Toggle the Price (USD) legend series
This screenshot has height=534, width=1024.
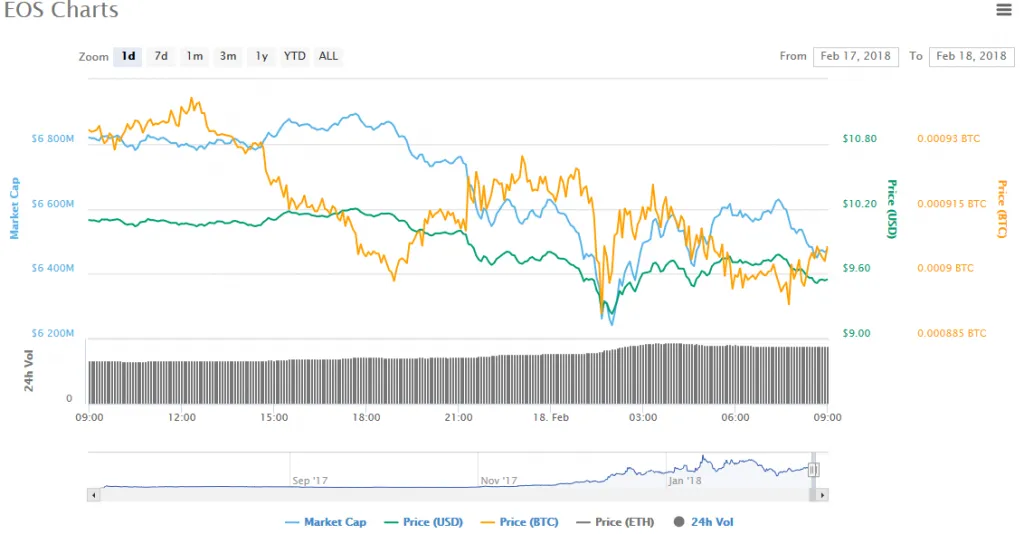[423, 522]
